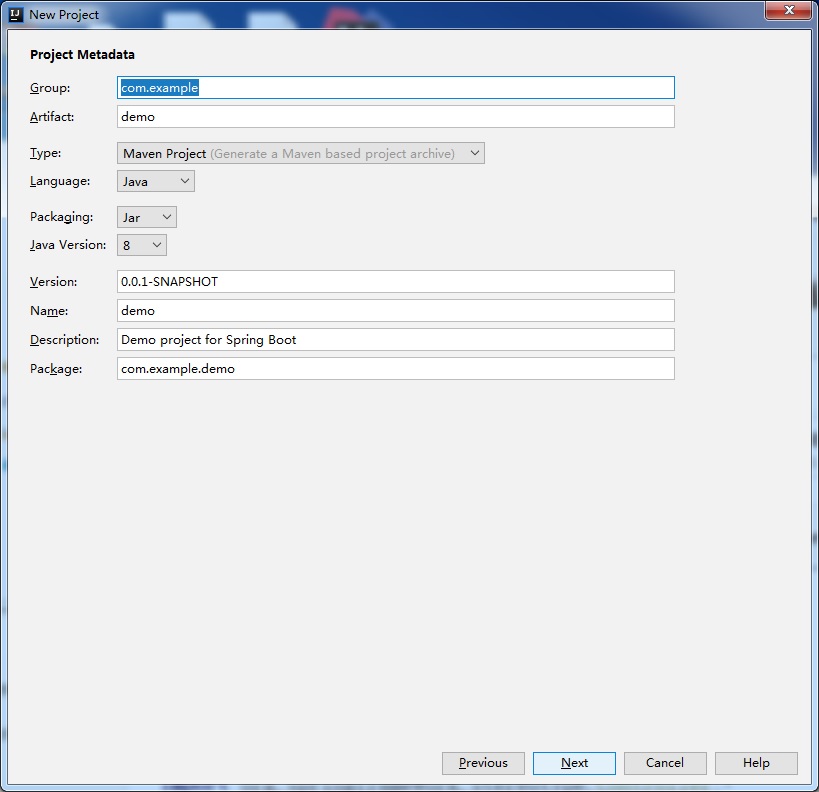Go back with the Previous button

pyautogui.click(x=483, y=763)
